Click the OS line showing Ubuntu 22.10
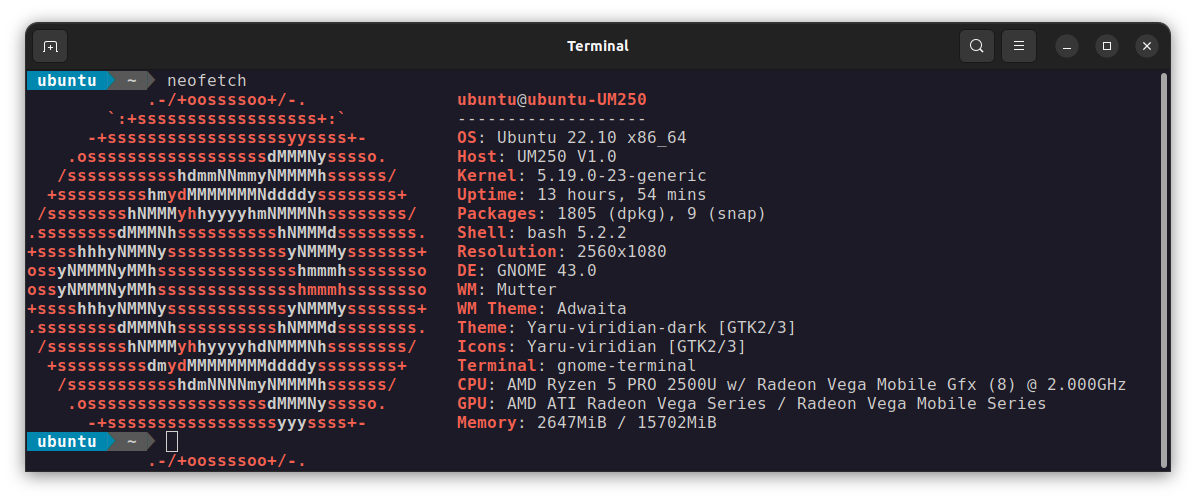This screenshot has height=500, width=1196. point(571,138)
